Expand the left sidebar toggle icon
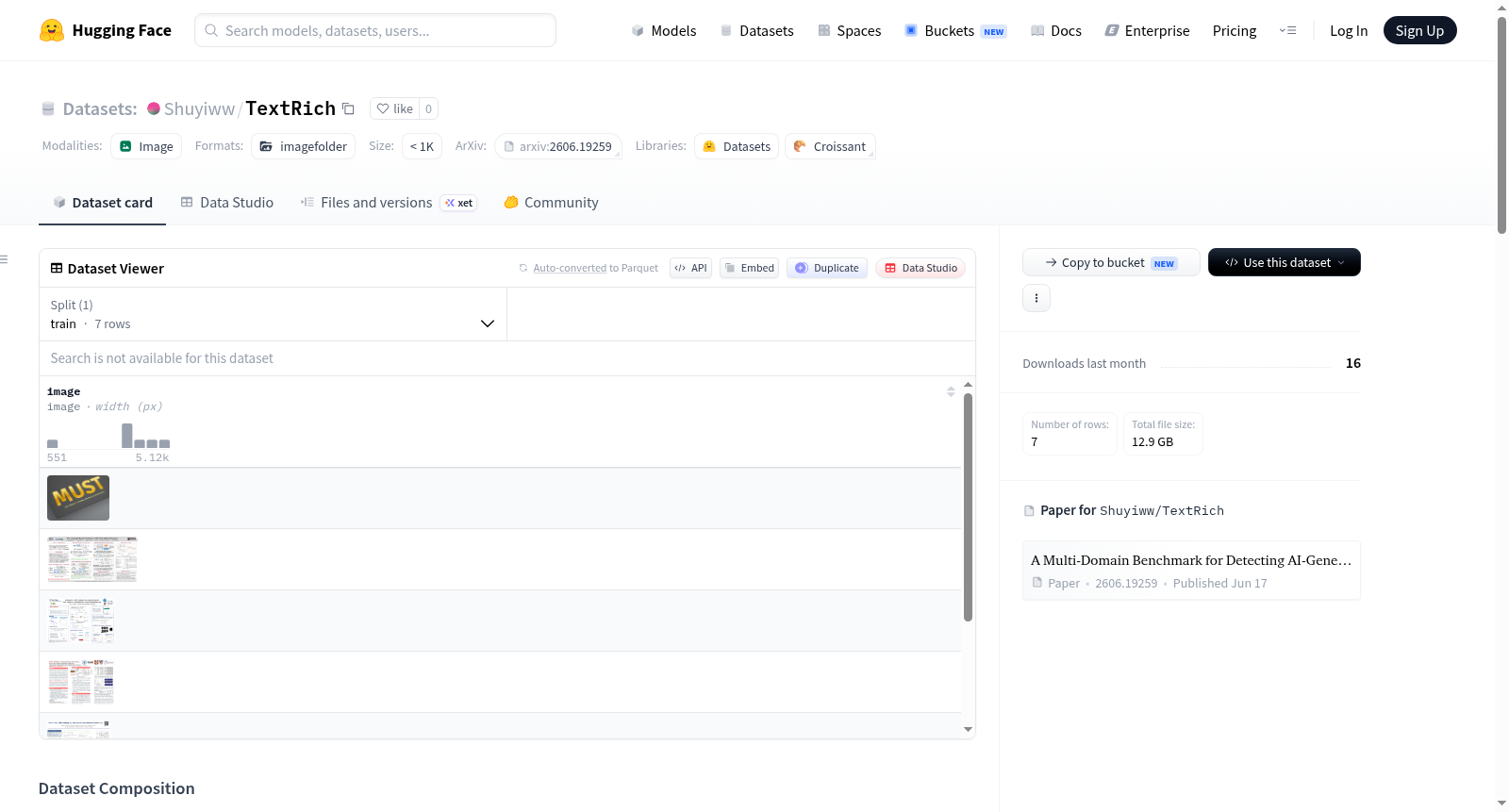1509x812 pixels. point(4,259)
